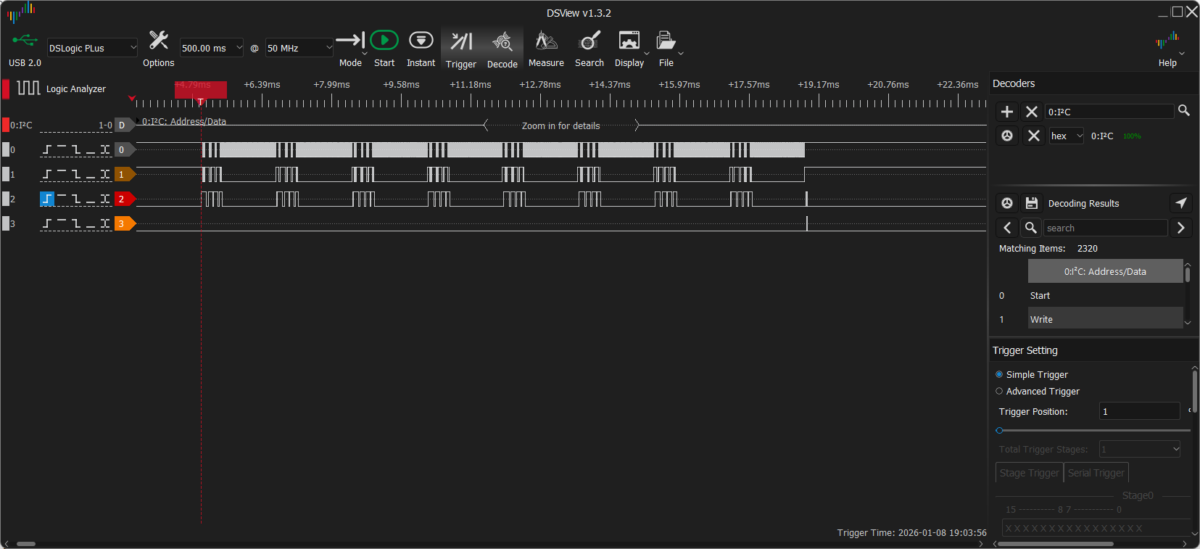Open the 50 MHz sample rate dropdown
1200x549 pixels.
(299, 48)
